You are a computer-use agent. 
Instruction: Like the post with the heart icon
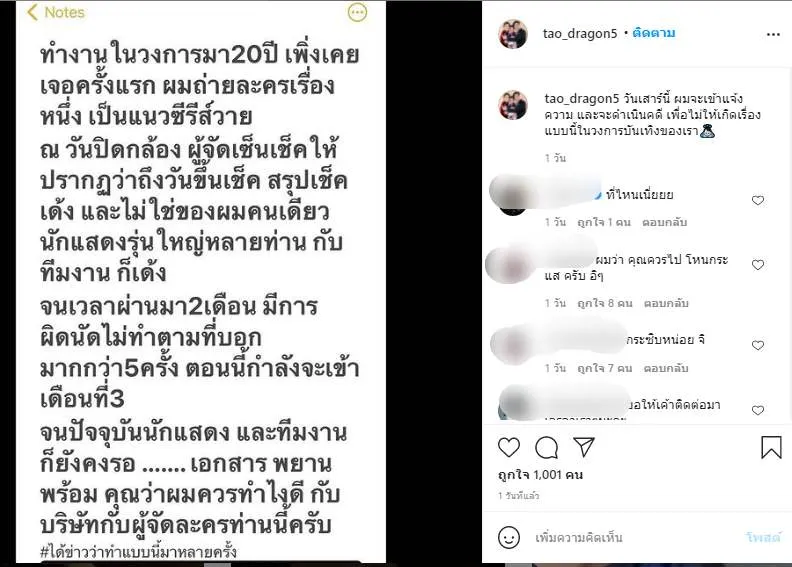click(509, 447)
